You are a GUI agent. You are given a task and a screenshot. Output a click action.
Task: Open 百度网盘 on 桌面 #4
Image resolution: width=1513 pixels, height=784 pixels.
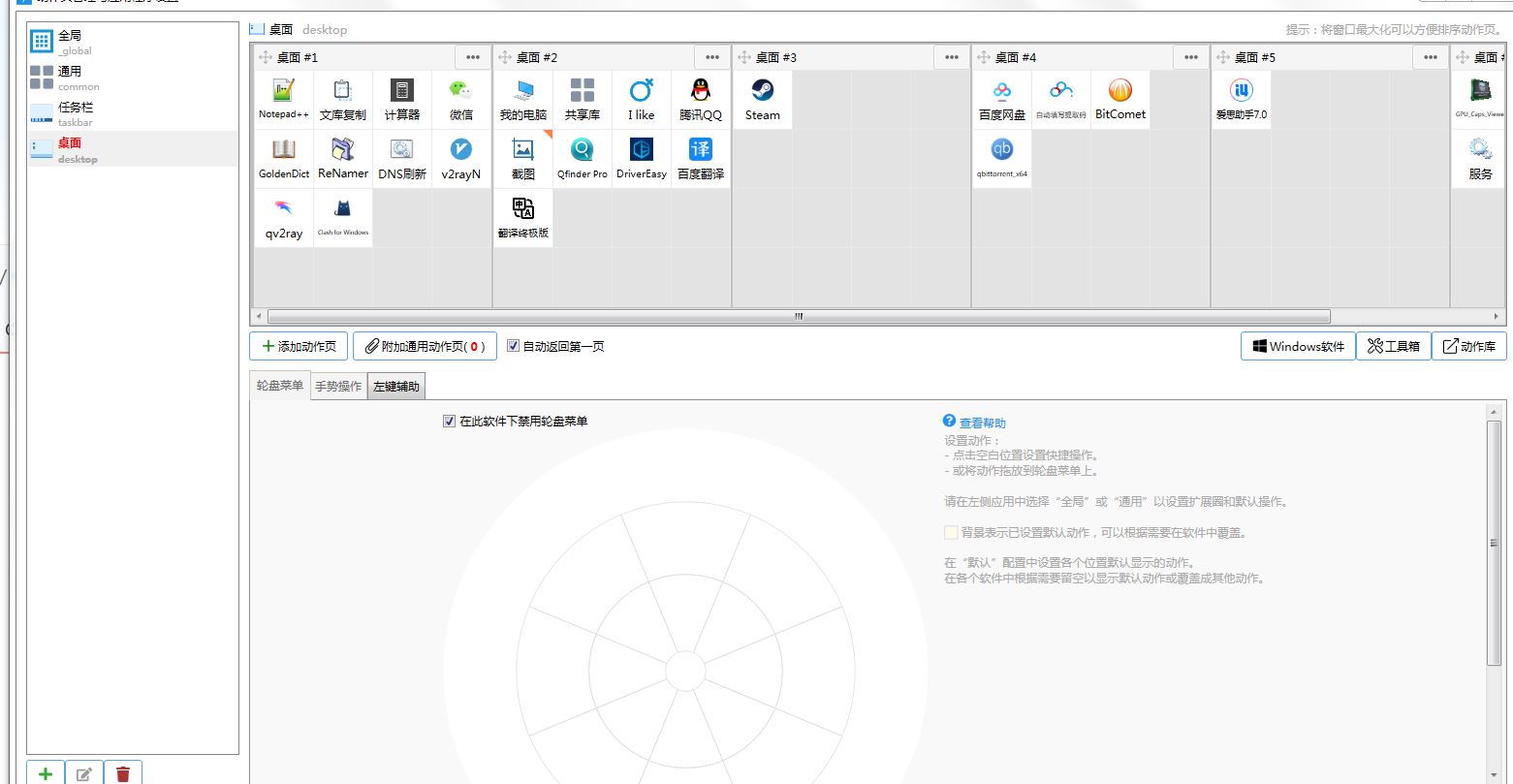1001,97
